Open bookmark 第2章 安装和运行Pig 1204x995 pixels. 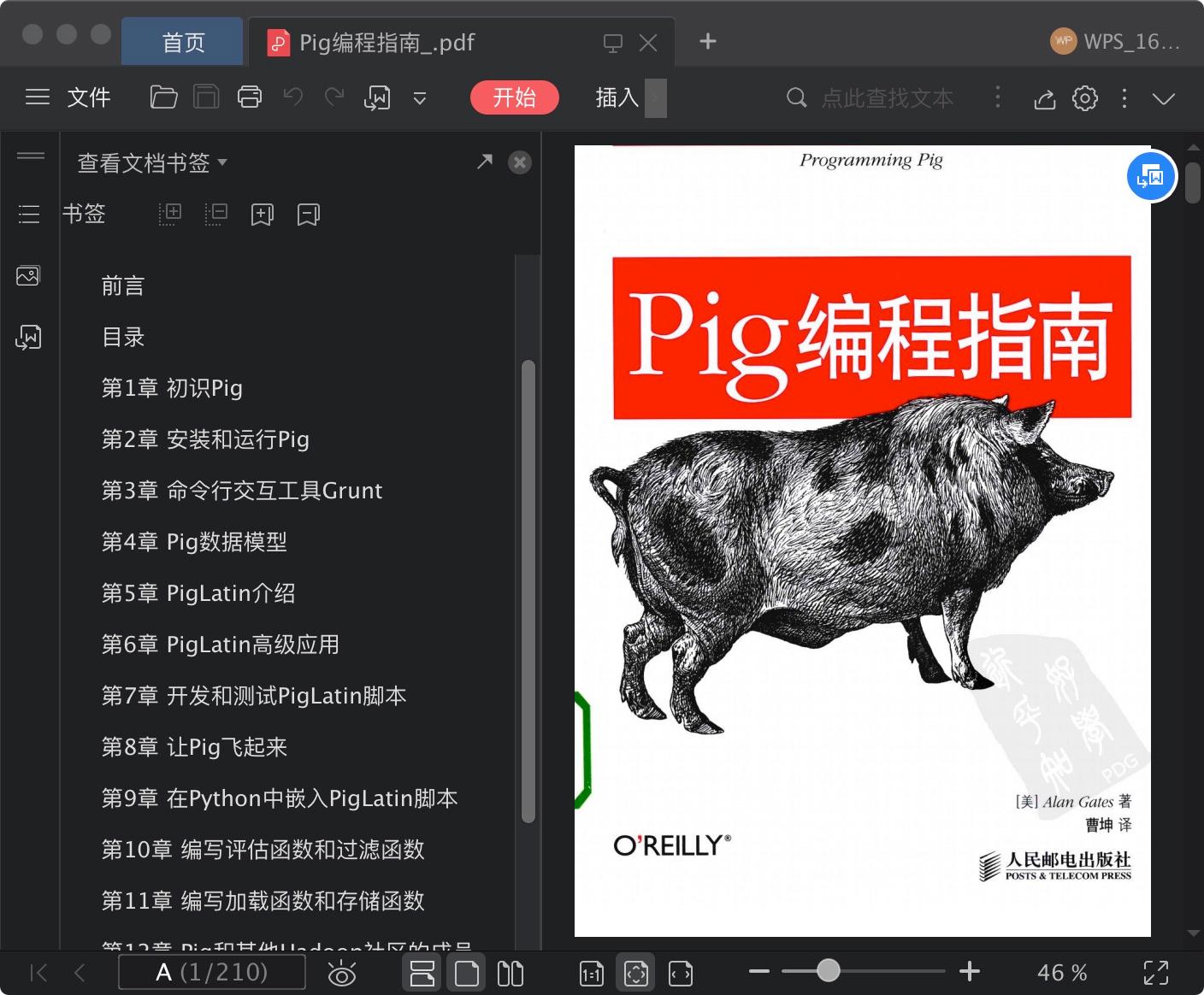[205, 439]
